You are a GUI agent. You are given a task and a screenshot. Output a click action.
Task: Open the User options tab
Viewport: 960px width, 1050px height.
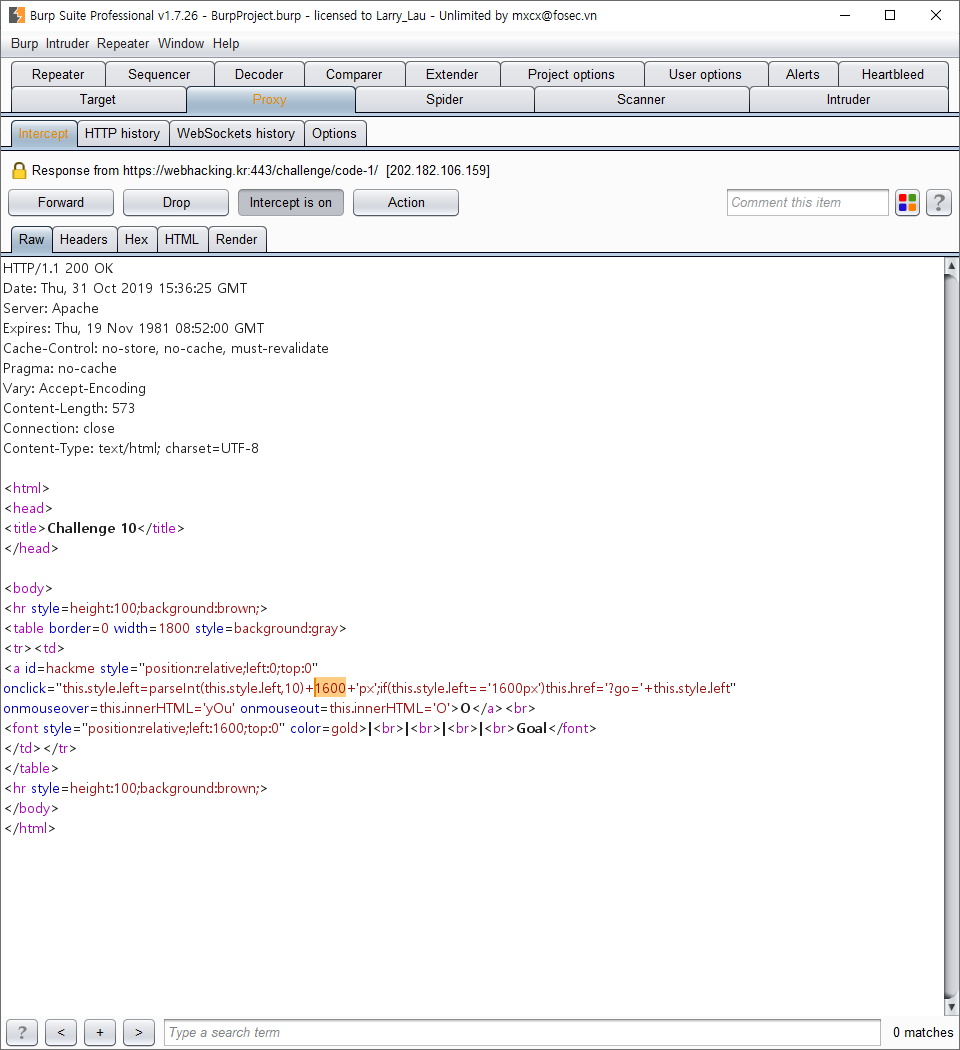(705, 74)
